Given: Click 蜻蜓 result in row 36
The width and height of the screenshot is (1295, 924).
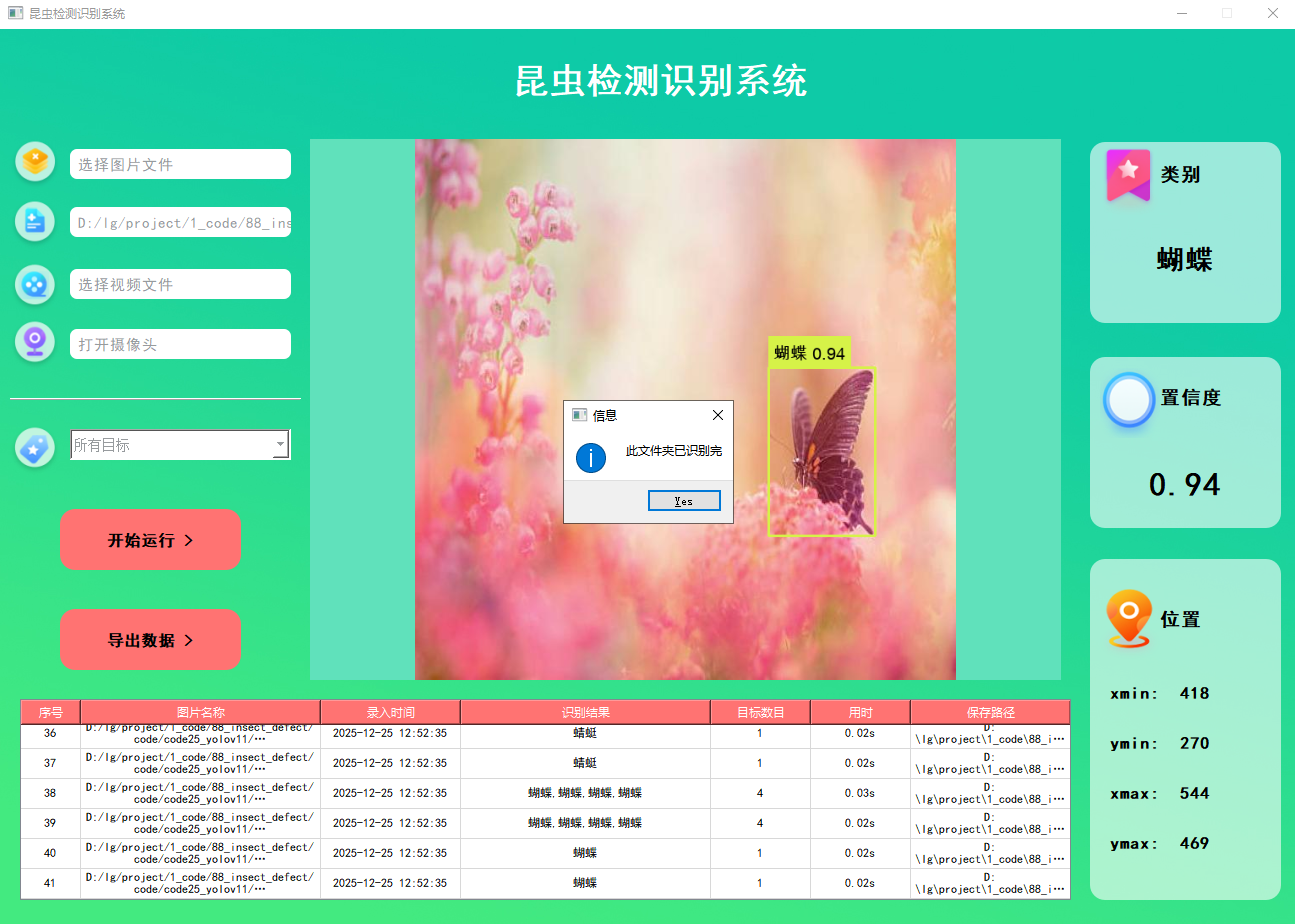Looking at the screenshot, I should [x=586, y=734].
